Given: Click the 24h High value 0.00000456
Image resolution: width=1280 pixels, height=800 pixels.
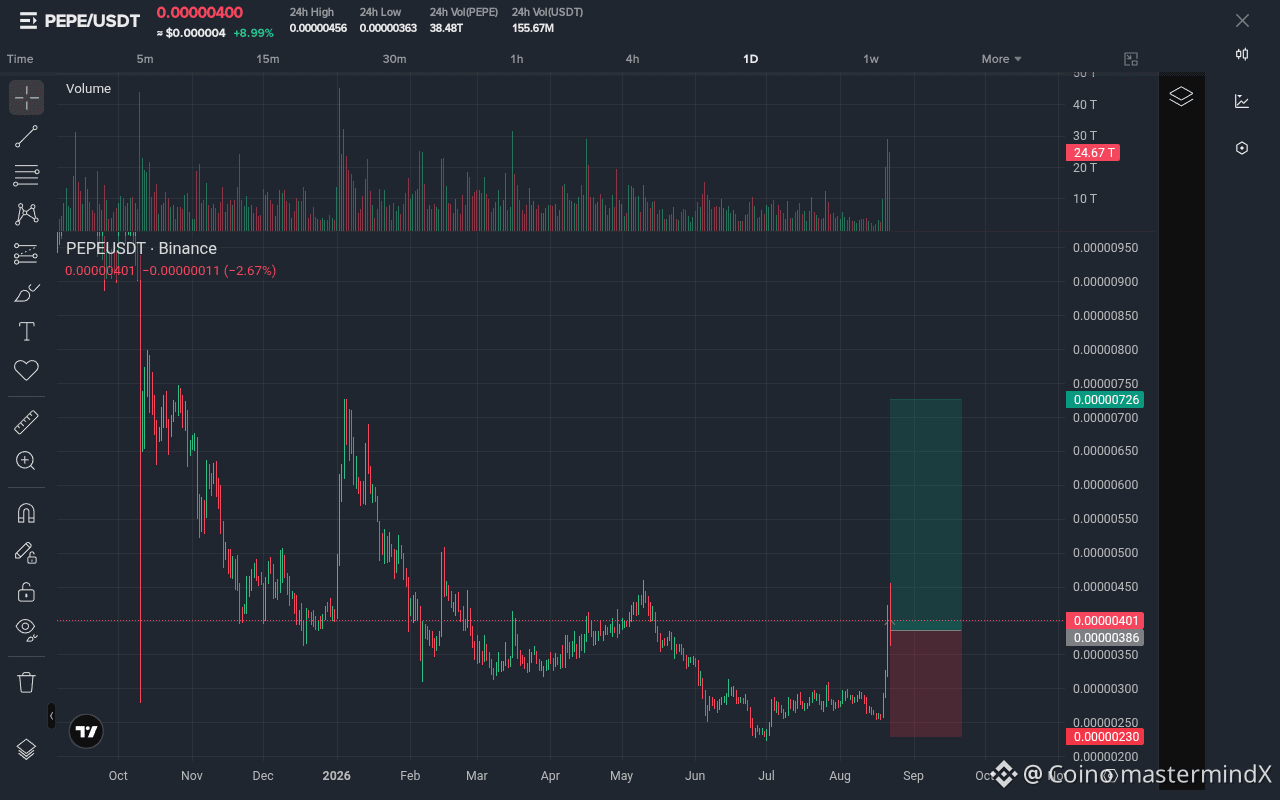Looking at the screenshot, I should pyautogui.click(x=318, y=28).
